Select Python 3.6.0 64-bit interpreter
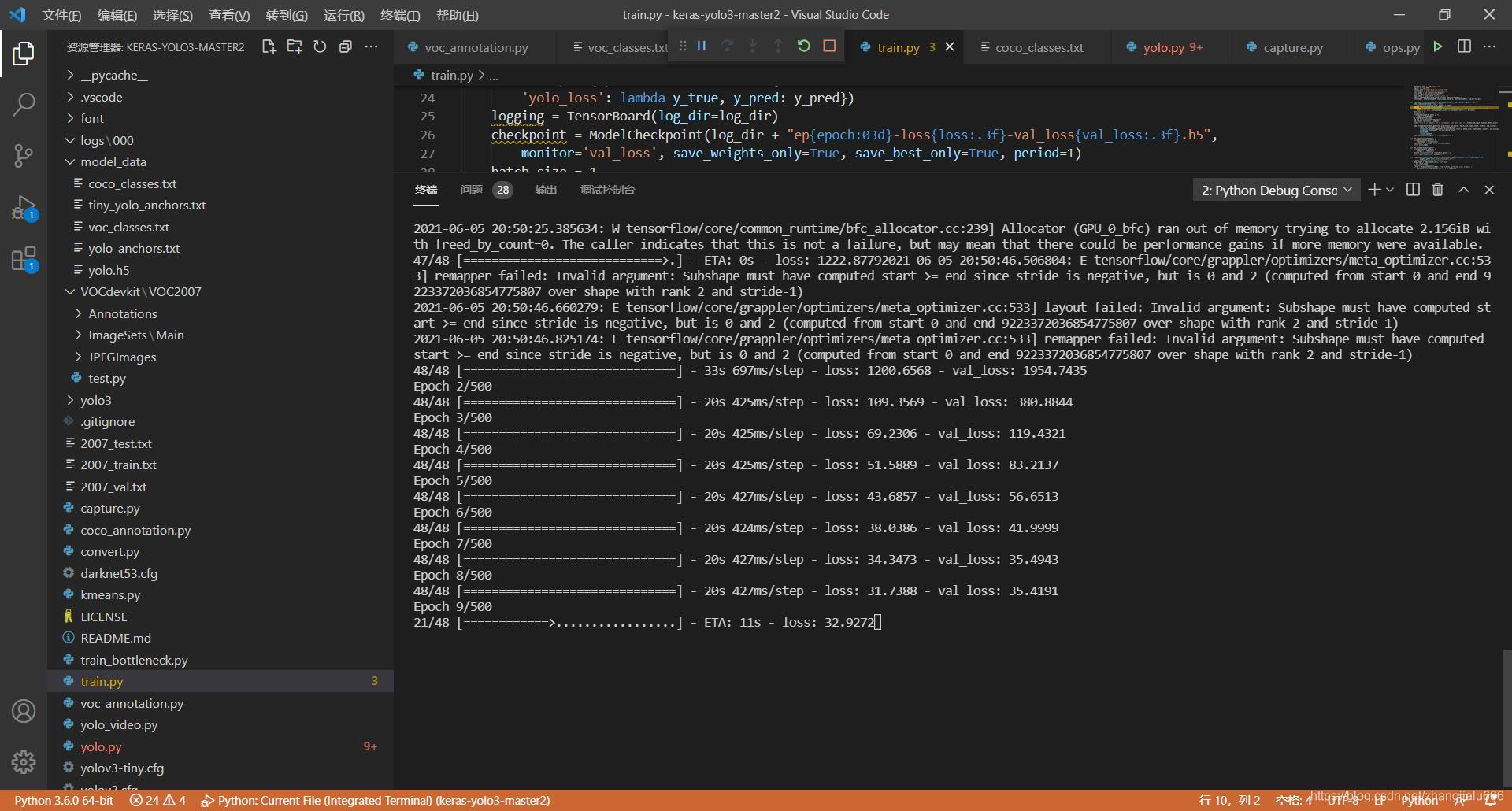Screen dimensions: 1512x811 [x=64, y=800]
